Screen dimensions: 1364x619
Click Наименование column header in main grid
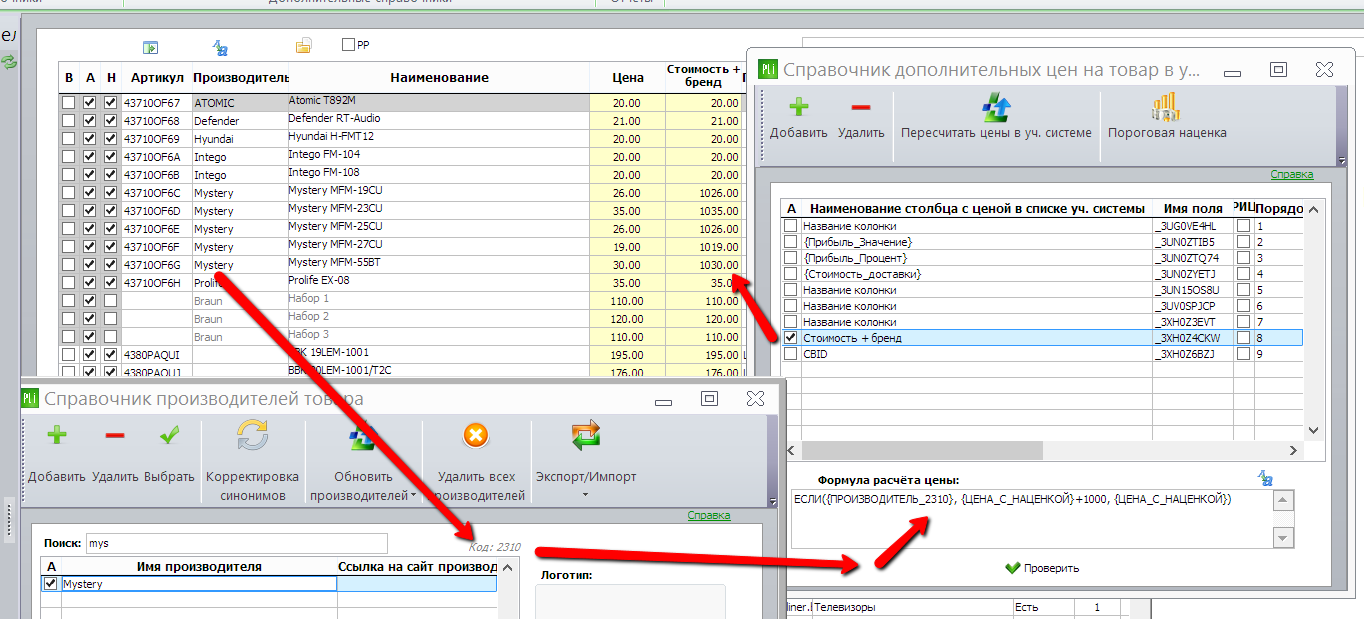439,77
